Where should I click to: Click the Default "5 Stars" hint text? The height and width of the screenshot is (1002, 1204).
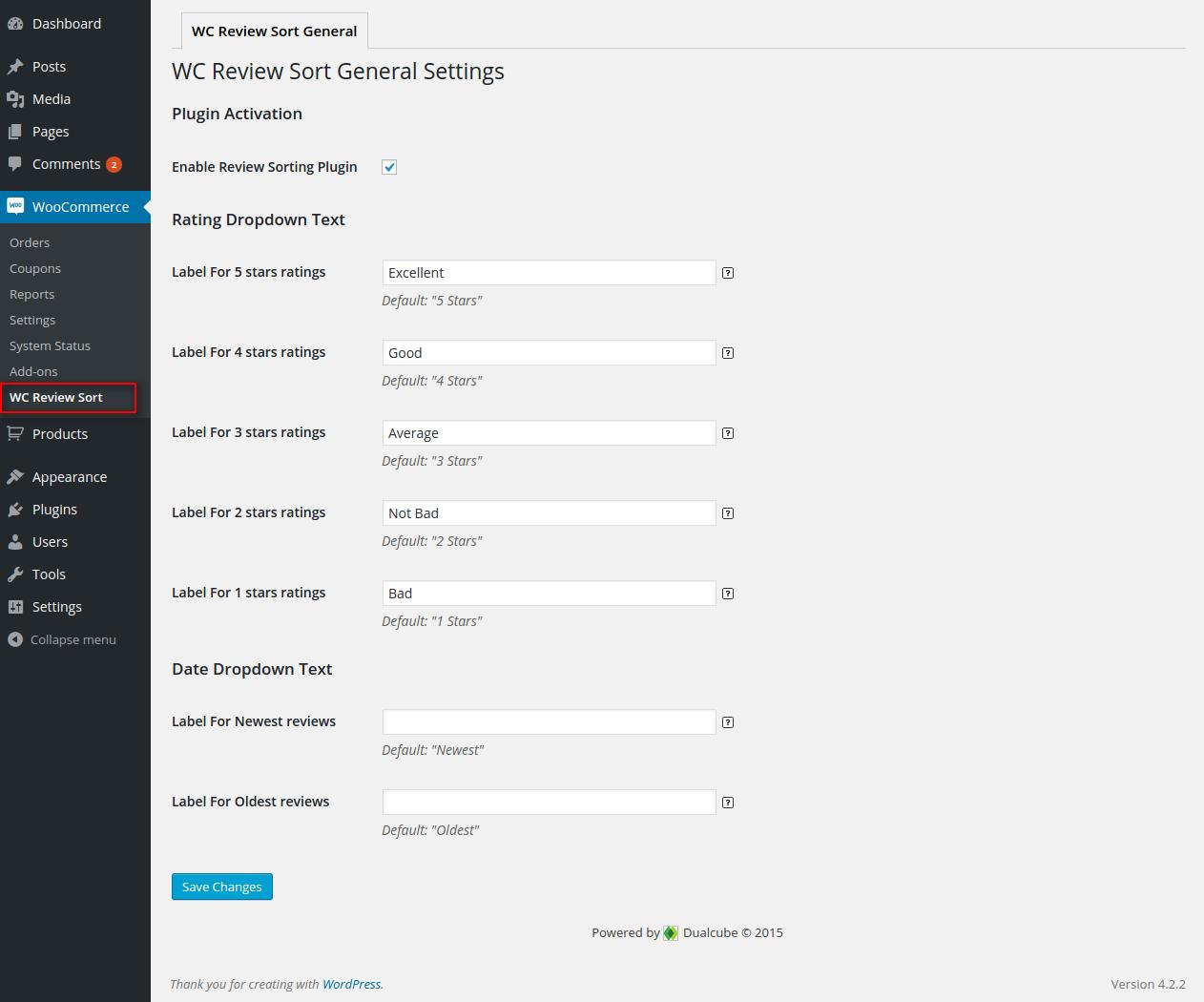point(432,301)
